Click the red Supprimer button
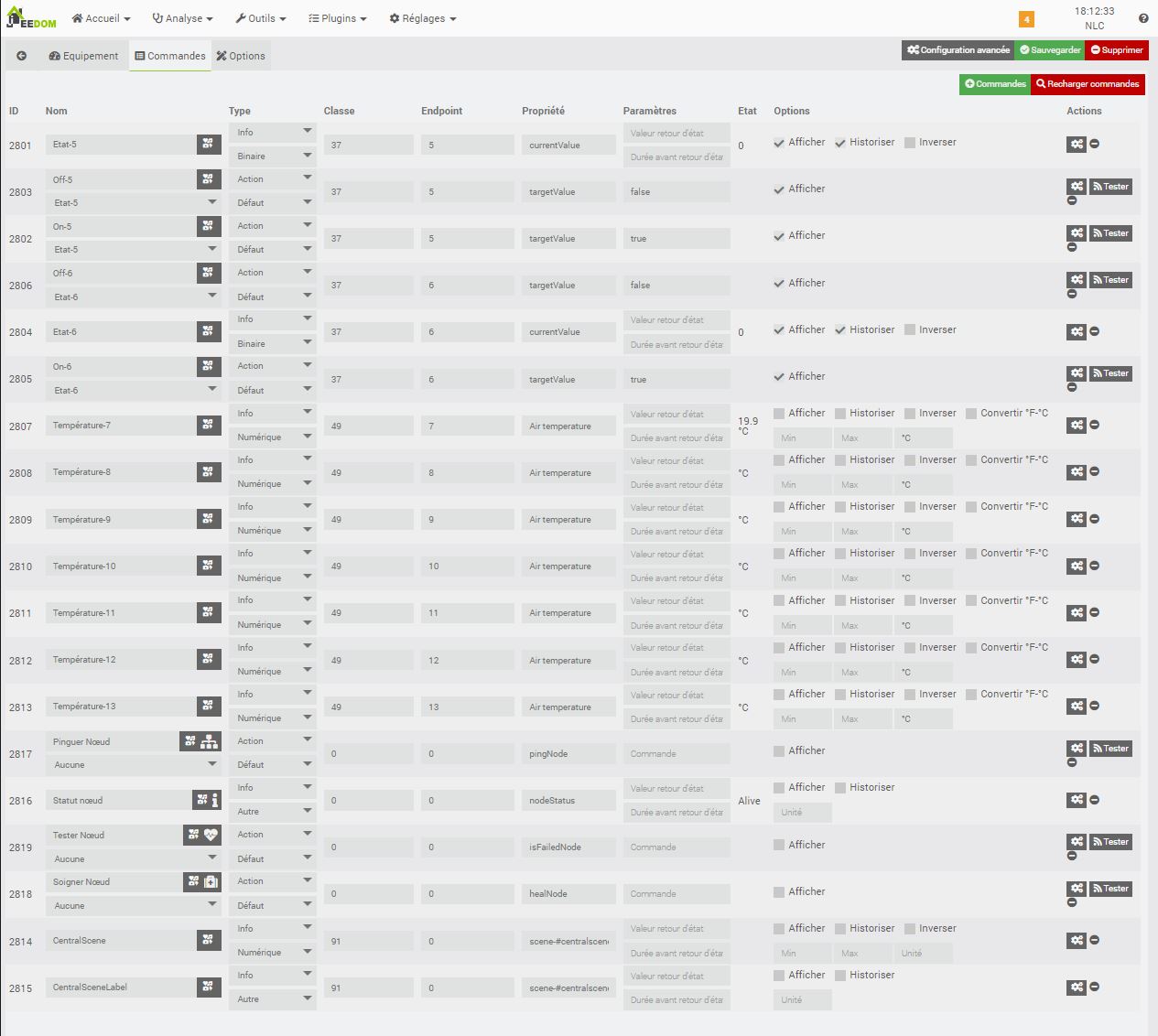The image size is (1158, 1036). click(1117, 50)
